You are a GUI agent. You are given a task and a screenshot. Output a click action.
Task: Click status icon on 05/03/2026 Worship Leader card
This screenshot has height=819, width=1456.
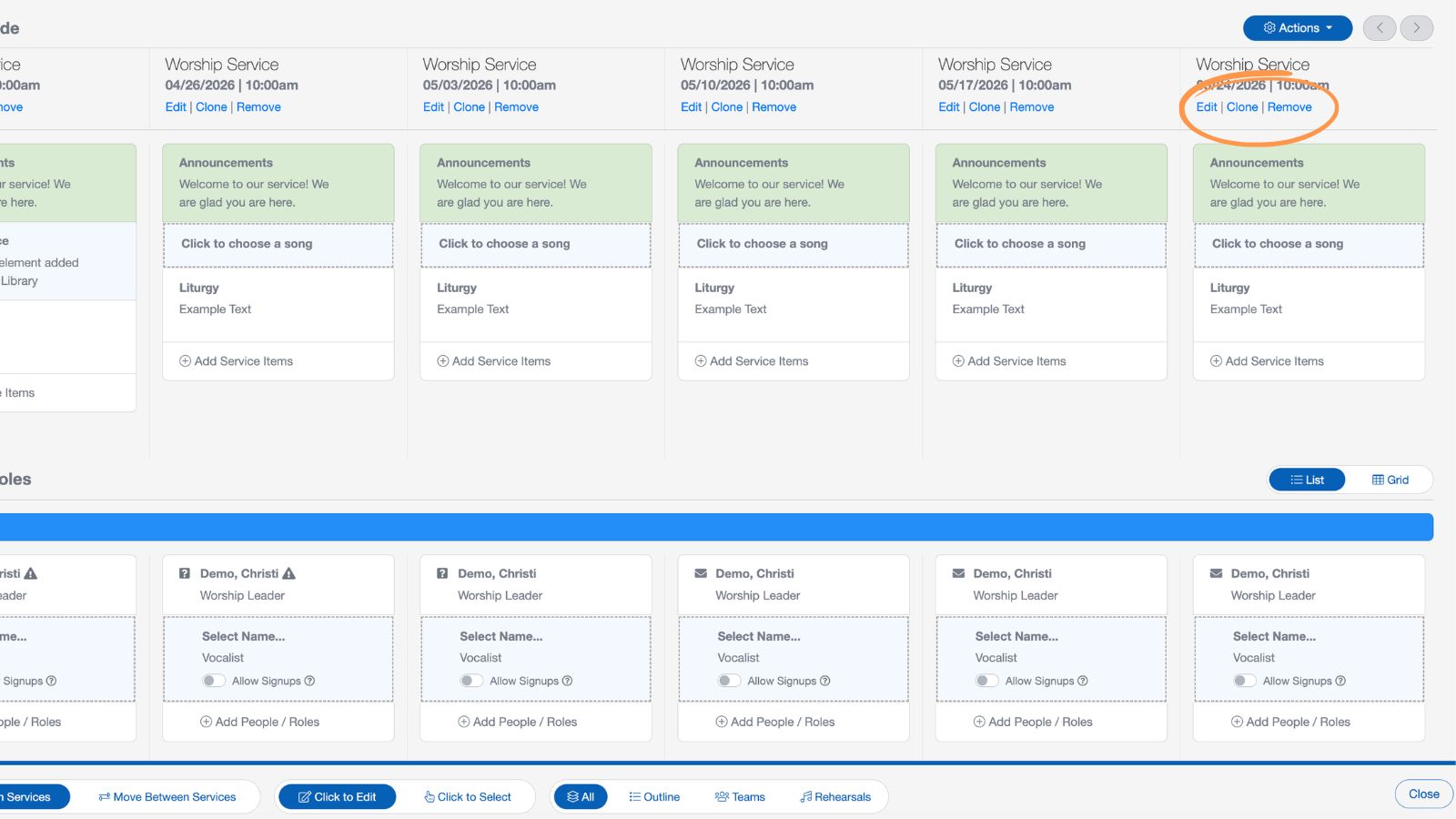pyautogui.click(x=442, y=574)
